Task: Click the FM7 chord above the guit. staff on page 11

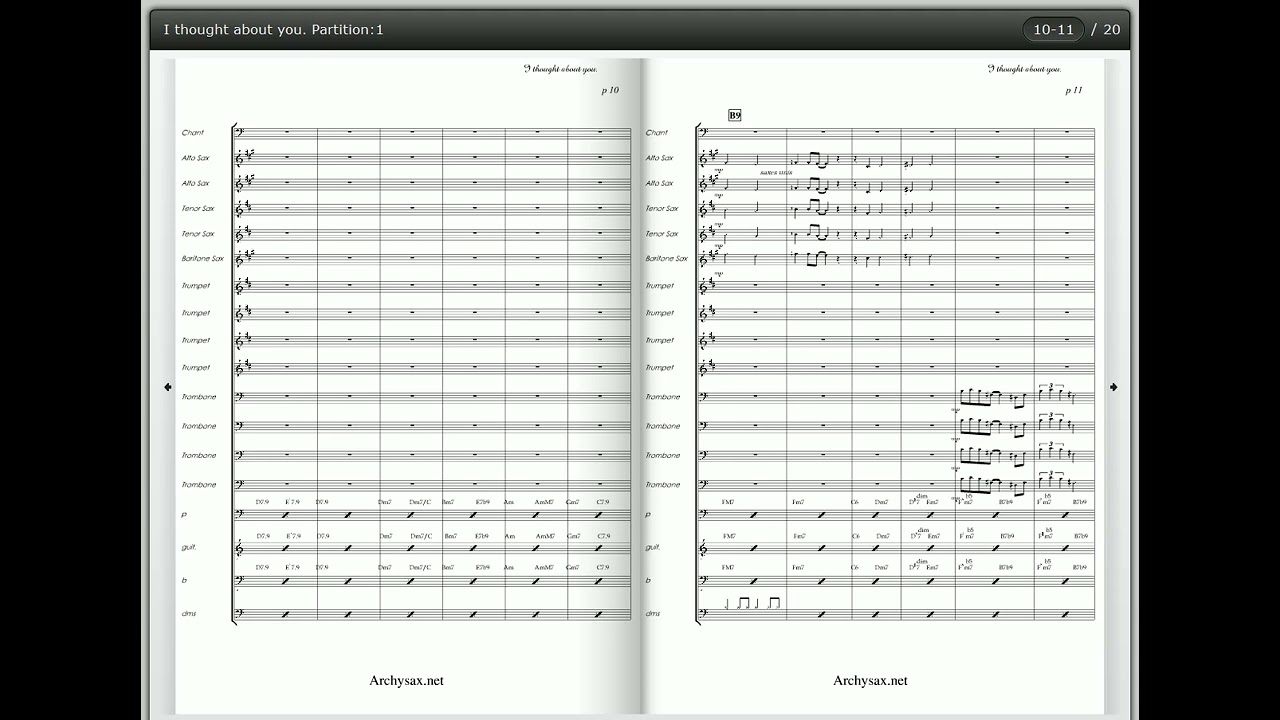Action: pos(729,536)
